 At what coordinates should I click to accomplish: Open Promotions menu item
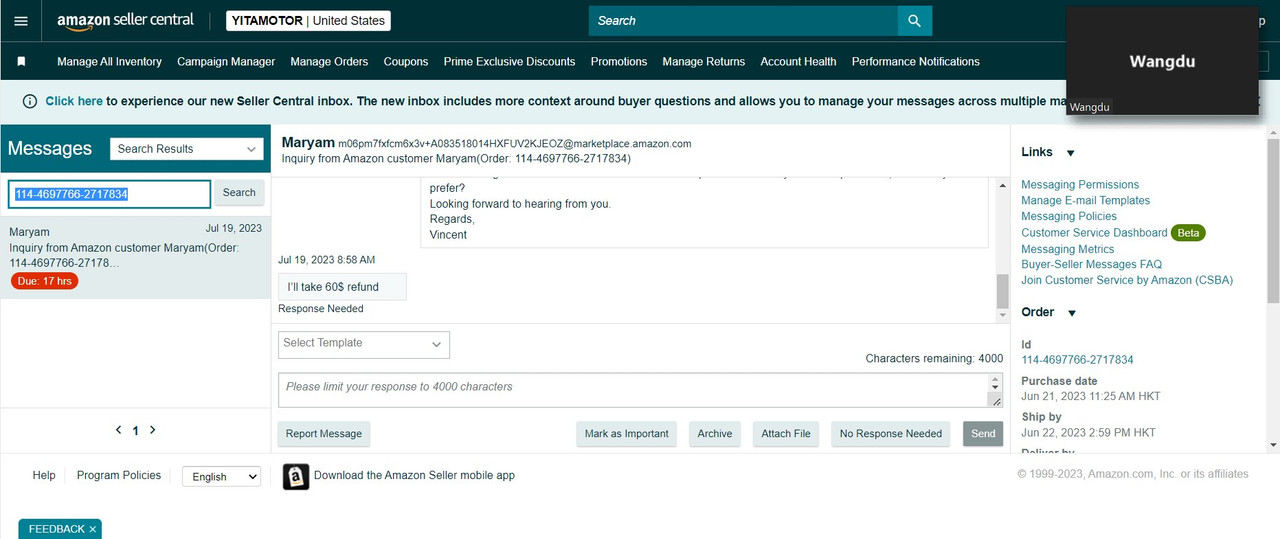click(619, 61)
